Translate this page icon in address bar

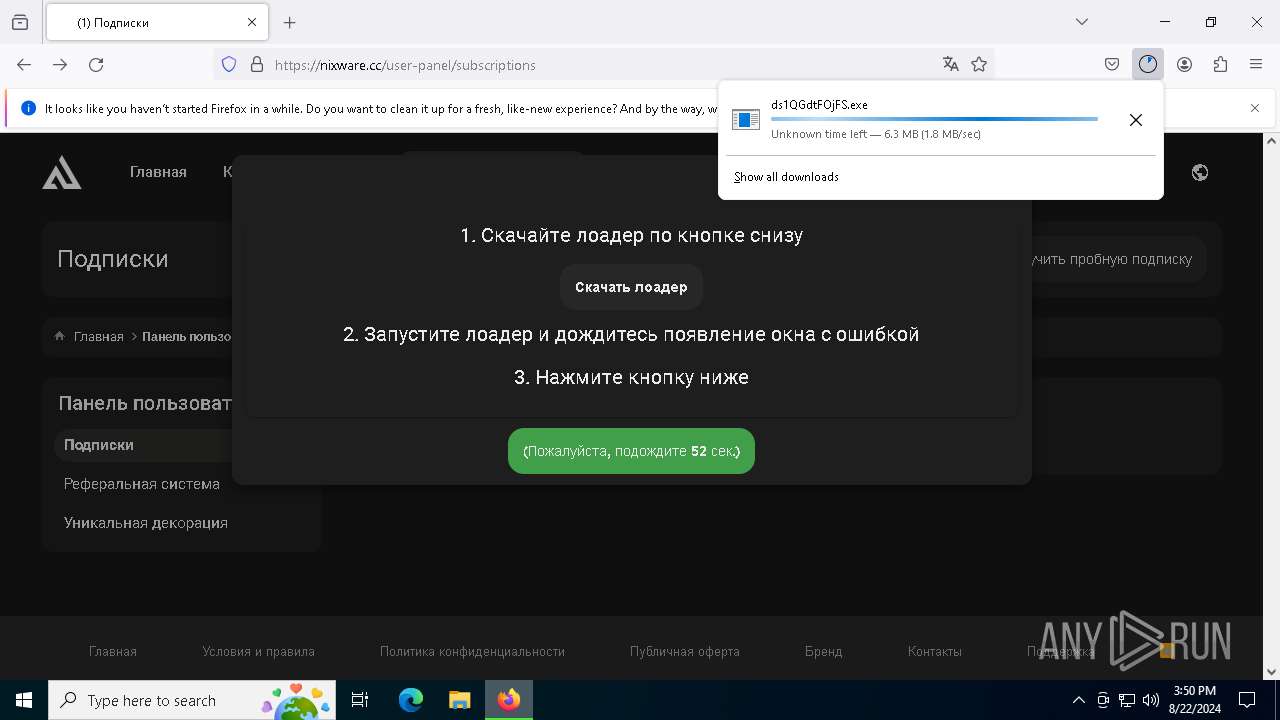pos(951,65)
